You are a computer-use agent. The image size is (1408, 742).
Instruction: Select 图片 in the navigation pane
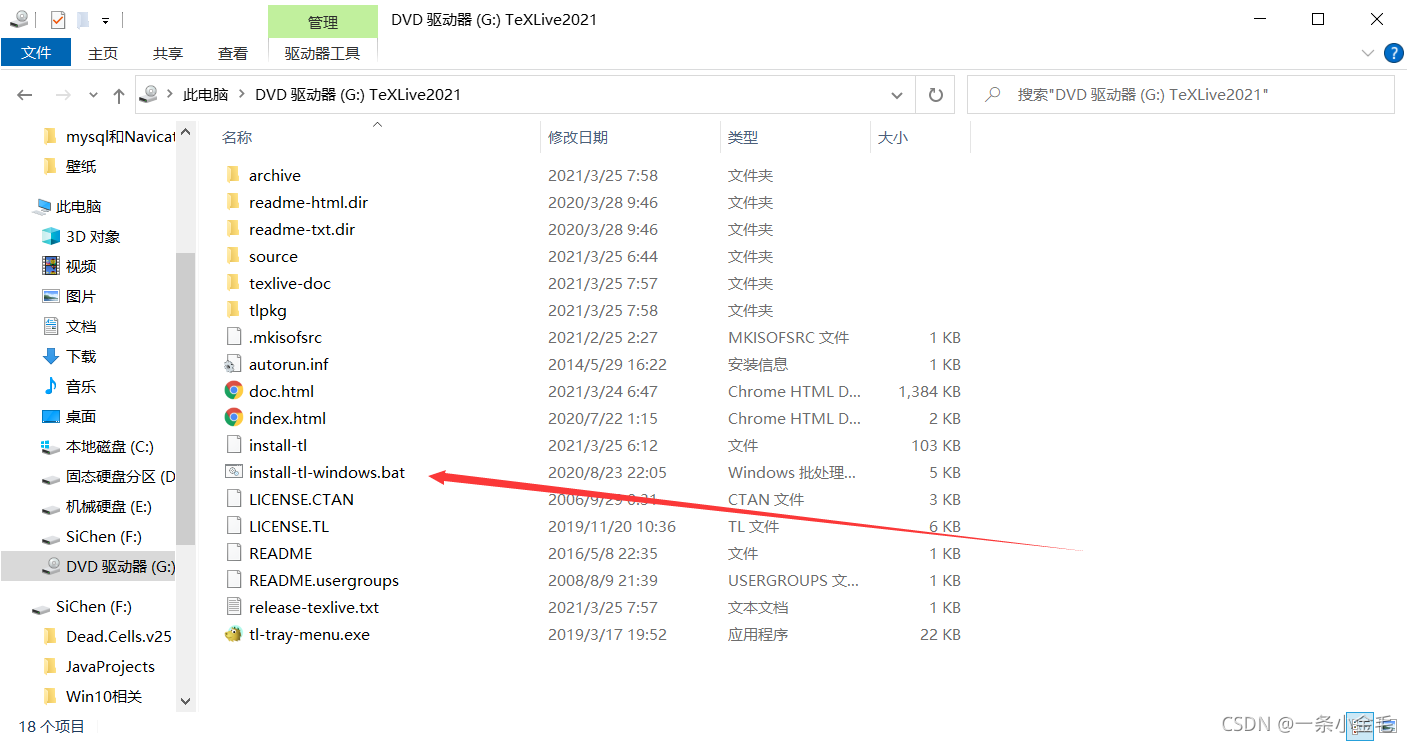[81, 296]
